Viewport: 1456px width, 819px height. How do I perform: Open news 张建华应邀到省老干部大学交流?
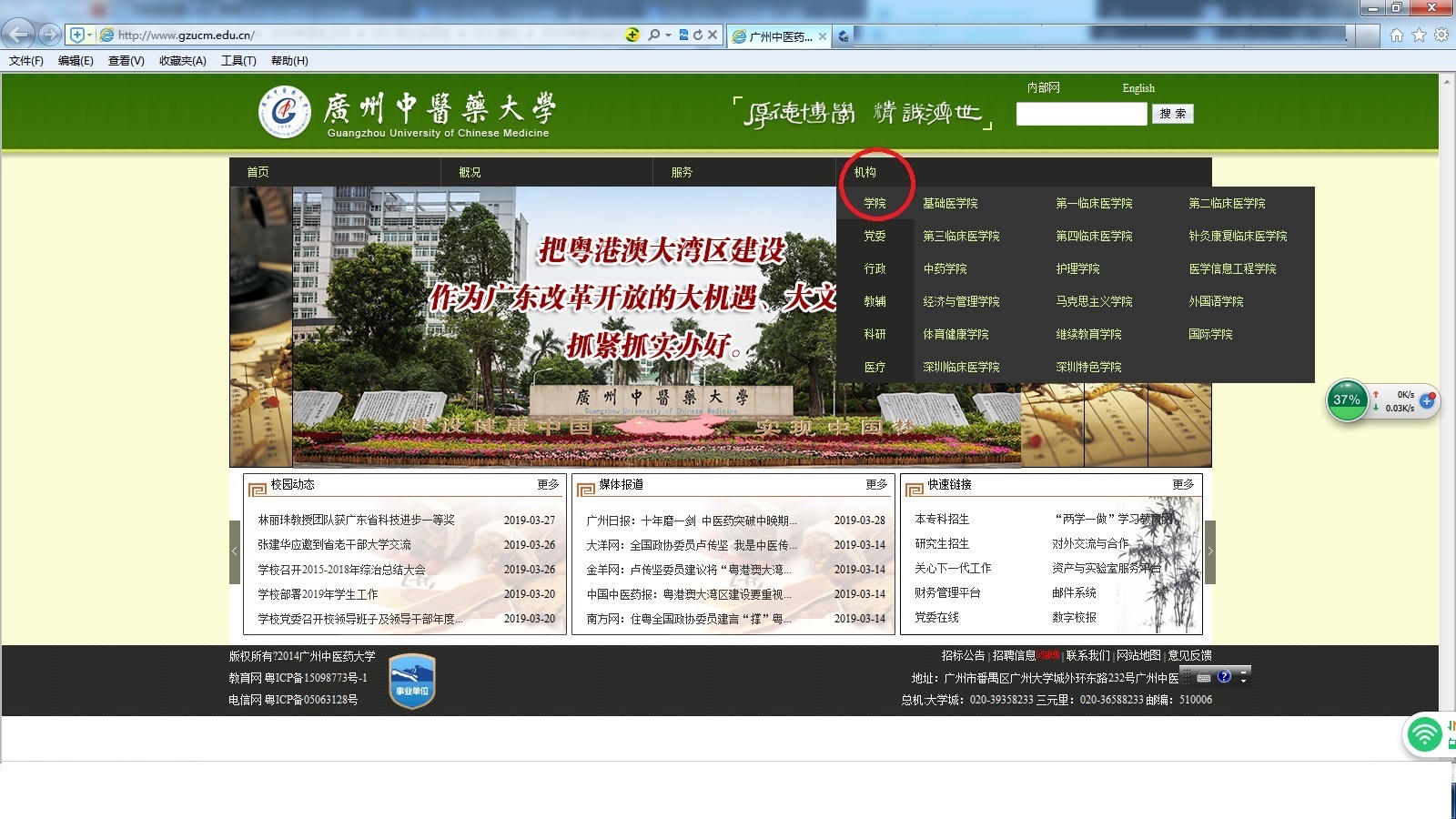point(334,545)
